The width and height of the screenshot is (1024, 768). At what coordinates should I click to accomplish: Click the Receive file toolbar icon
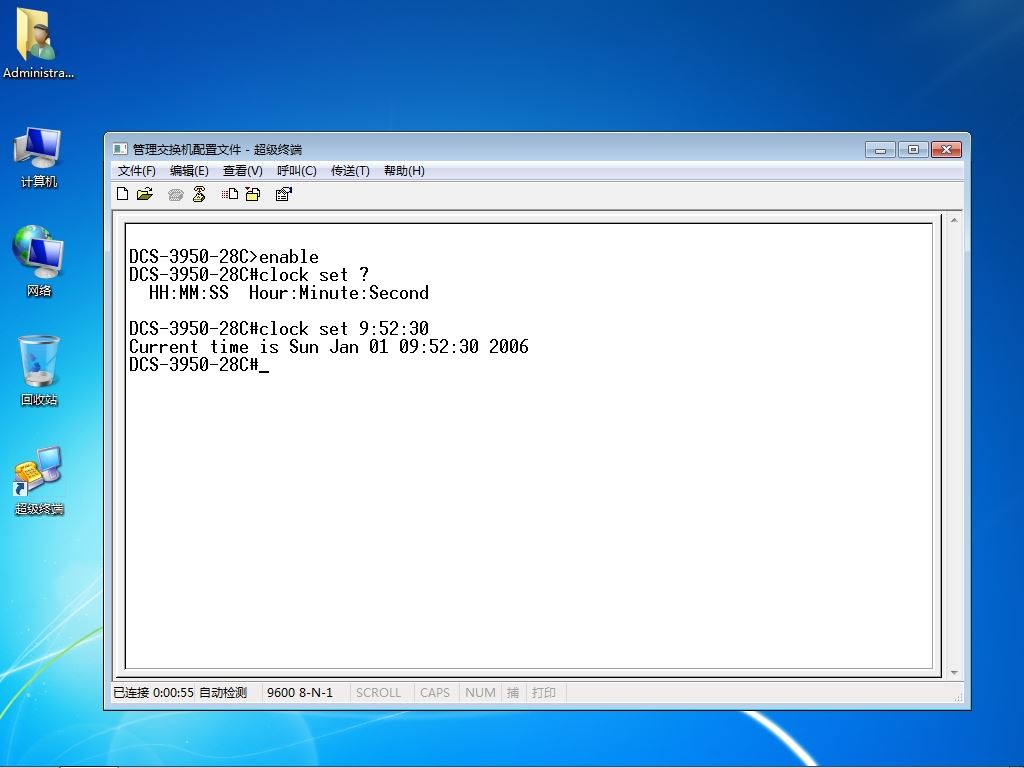(x=253, y=194)
